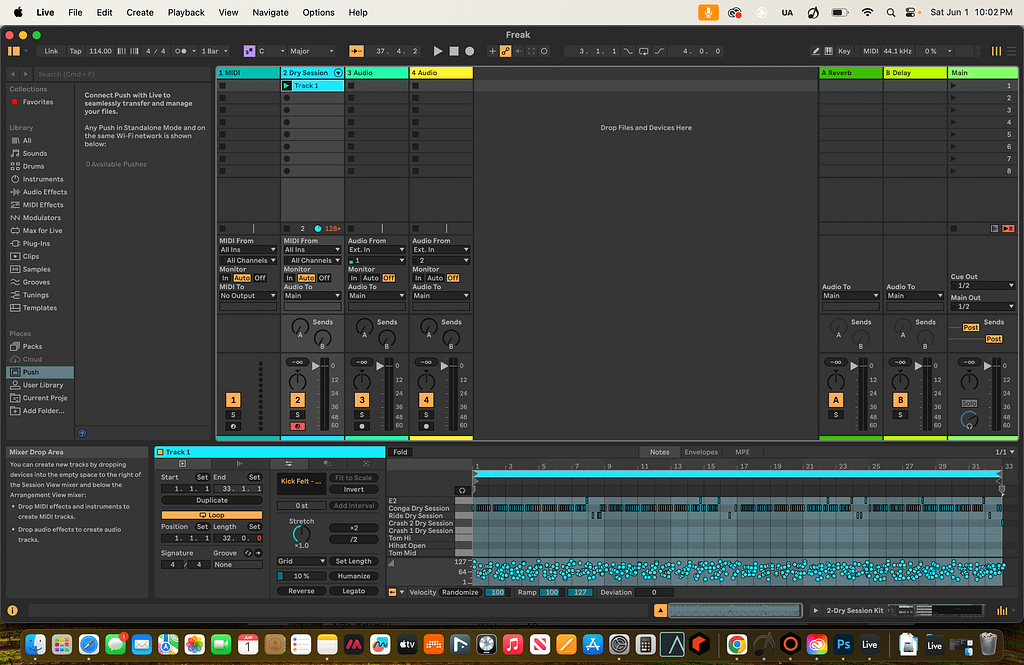Screen dimensions: 1024x665
Task: Deactivate track 4 Audio with its number button
Action: [425, 400]
